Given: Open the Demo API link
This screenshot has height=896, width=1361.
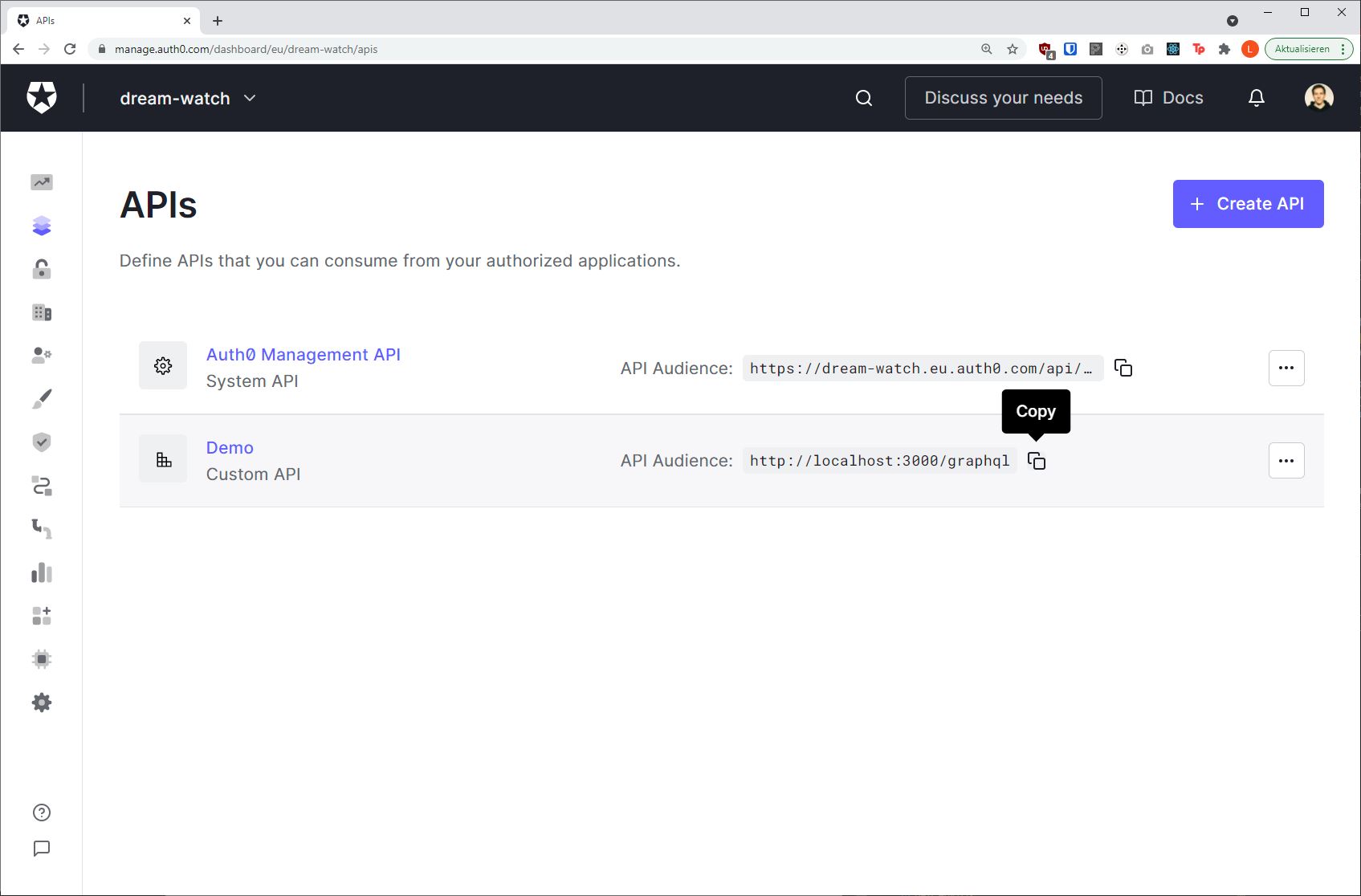Looking at the screenshot, I should pos(230,447).
